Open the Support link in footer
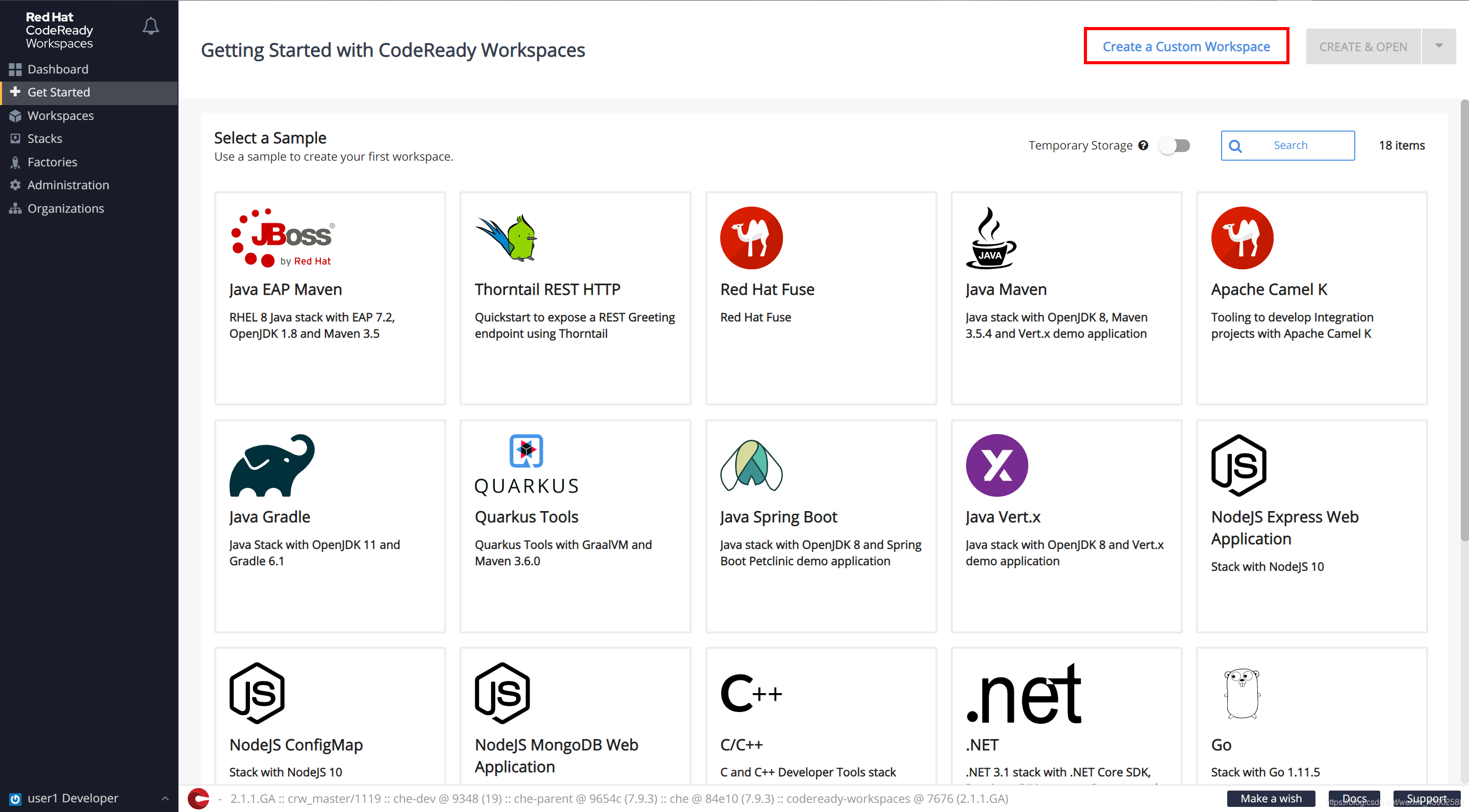Viewport: 1469px width, 812px height. (x=1426, y=798)
